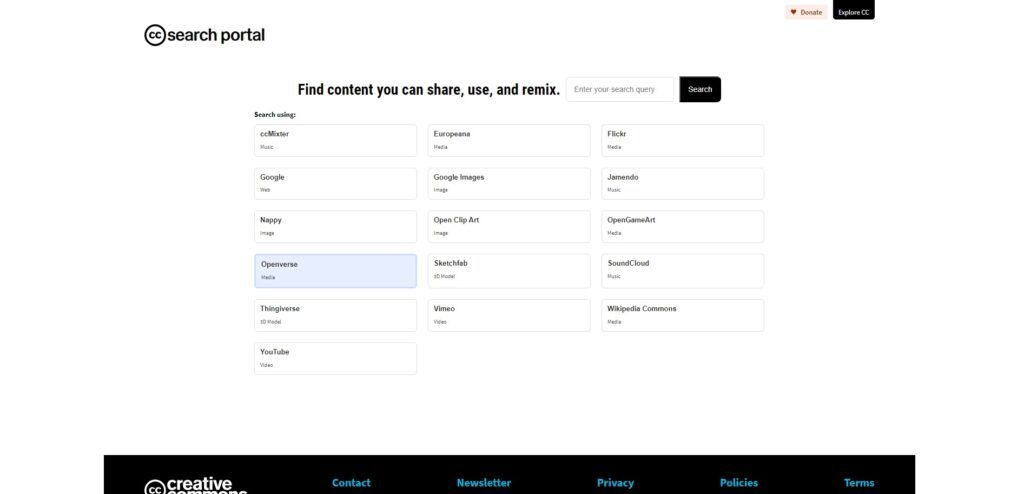
Task: Select Vimeo Video source
Action: tap(509, 316)
